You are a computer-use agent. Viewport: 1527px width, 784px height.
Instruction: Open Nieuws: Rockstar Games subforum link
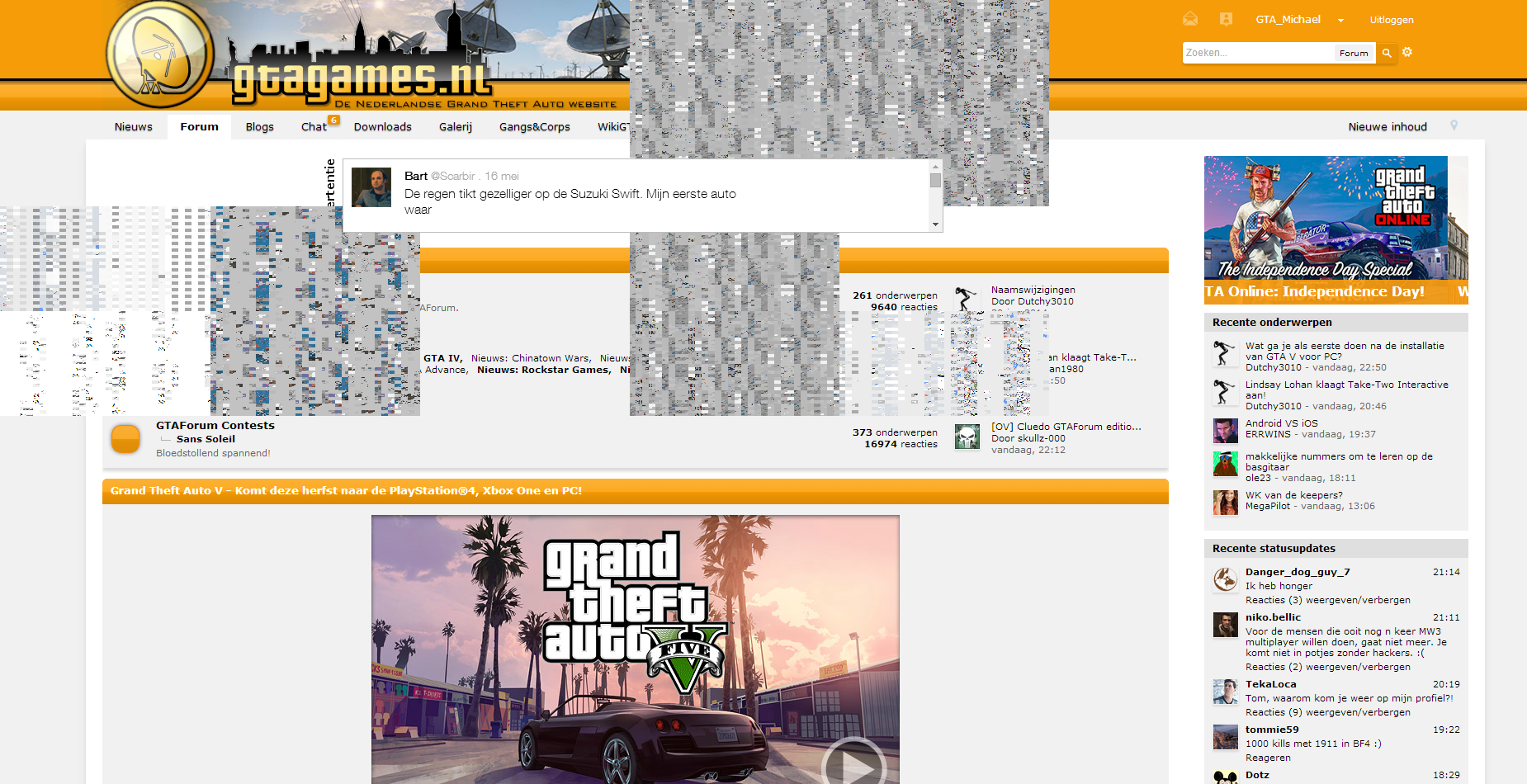coord(543,370)
